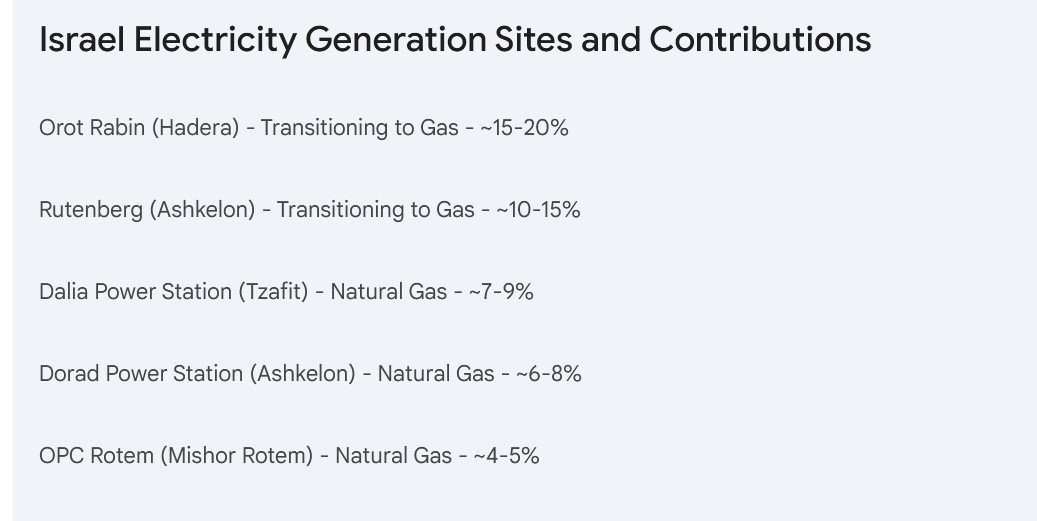Image resolution: width=1037 pixels, height=521 pixels.
Task: Click 'Natural Gas' in the OPC Rotem line
Action: [394, 456]
